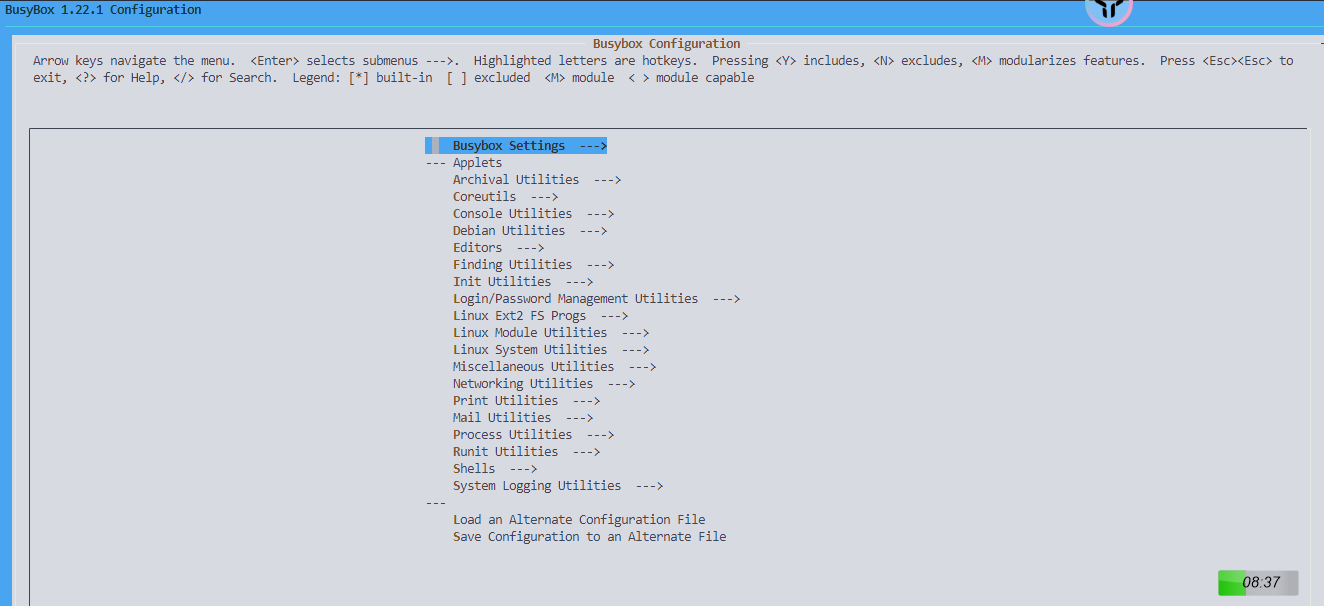Image resolution: width=1324 pixels, height=606 pixels.
Task: Click the Busybox Configuration dialog title
Action: (666, 44)
